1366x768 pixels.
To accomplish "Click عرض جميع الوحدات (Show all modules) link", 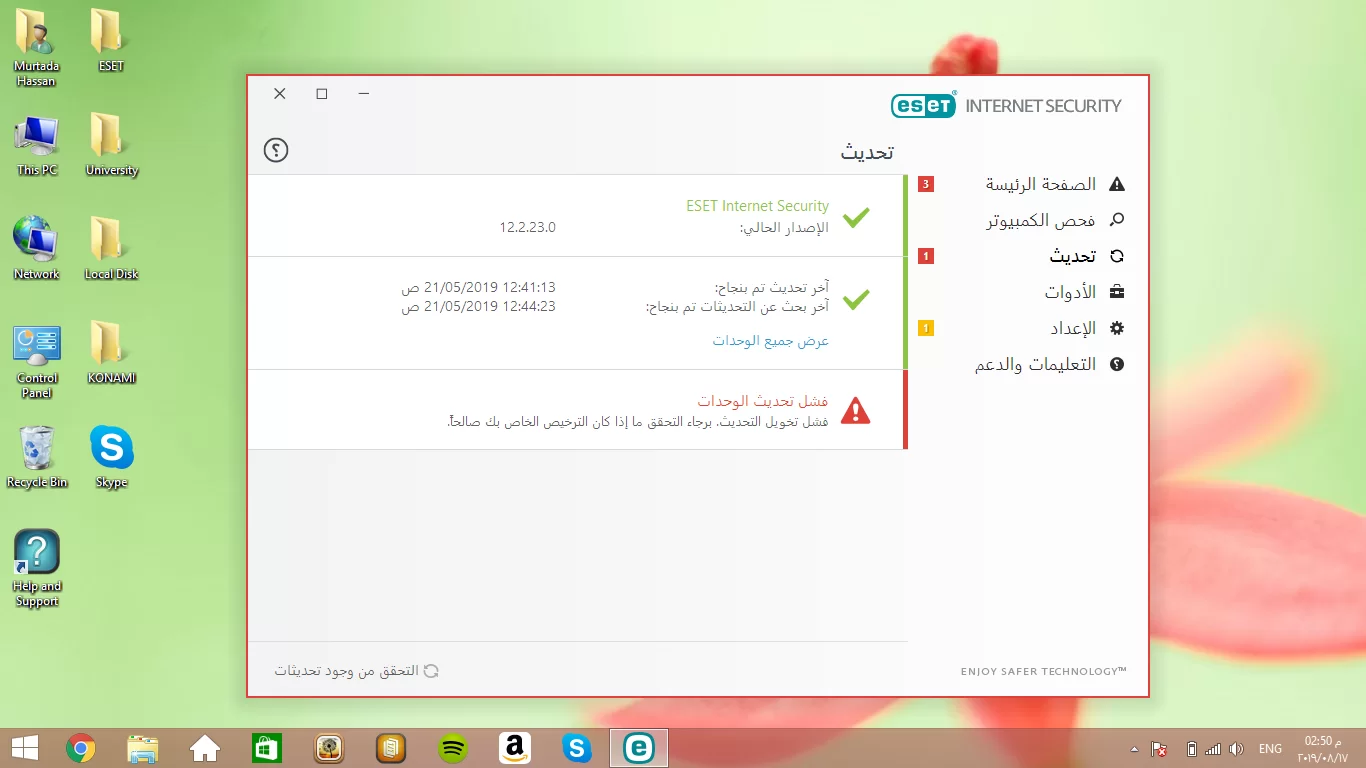I will 771,341.
